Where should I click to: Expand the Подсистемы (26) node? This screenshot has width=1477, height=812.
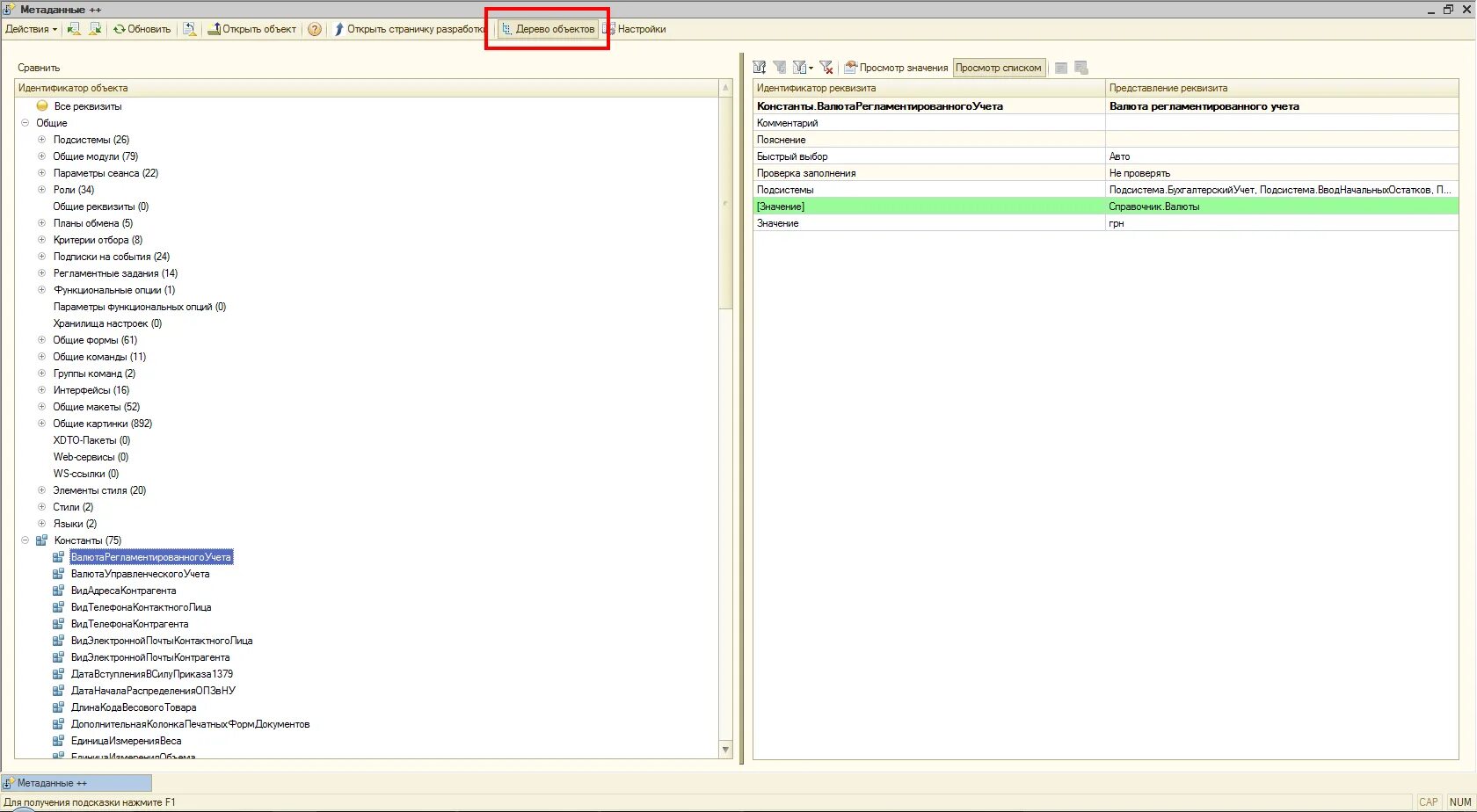[x=41, y=140]
